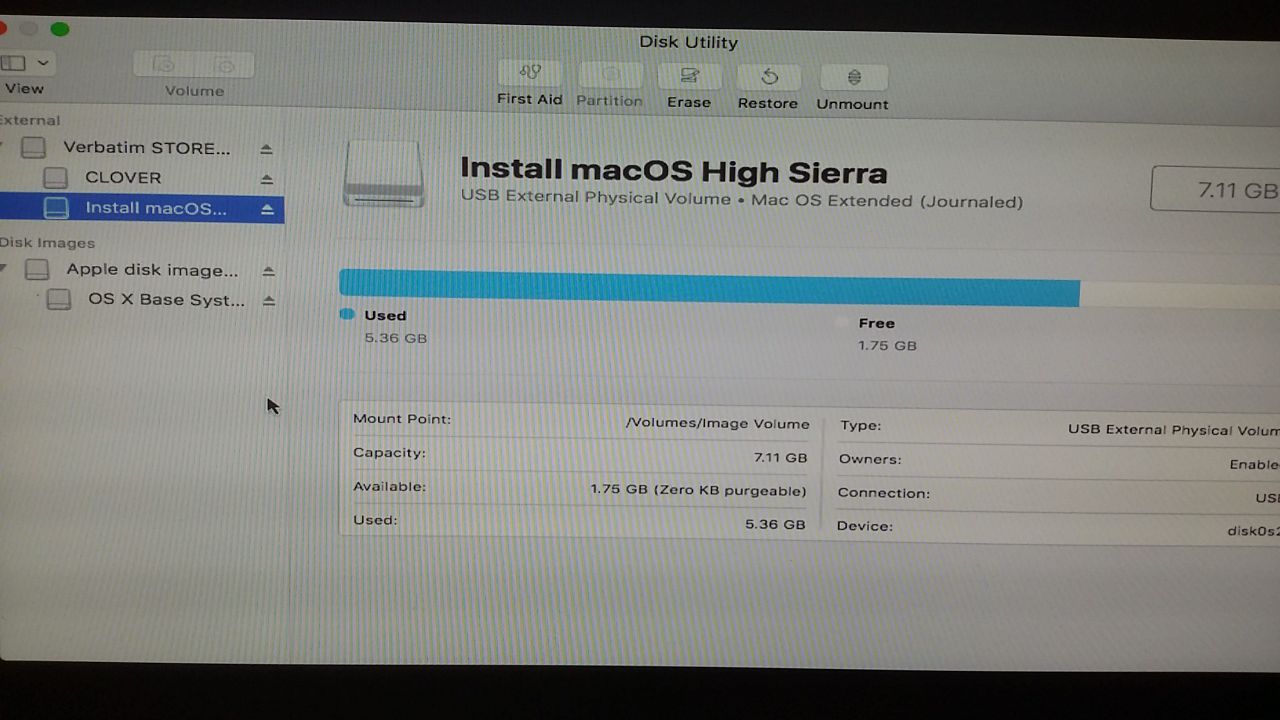The image size is (1280, 720).
Task: Click the Mac OS Extended (Journaled) subtitle
Action: point(887,201)
